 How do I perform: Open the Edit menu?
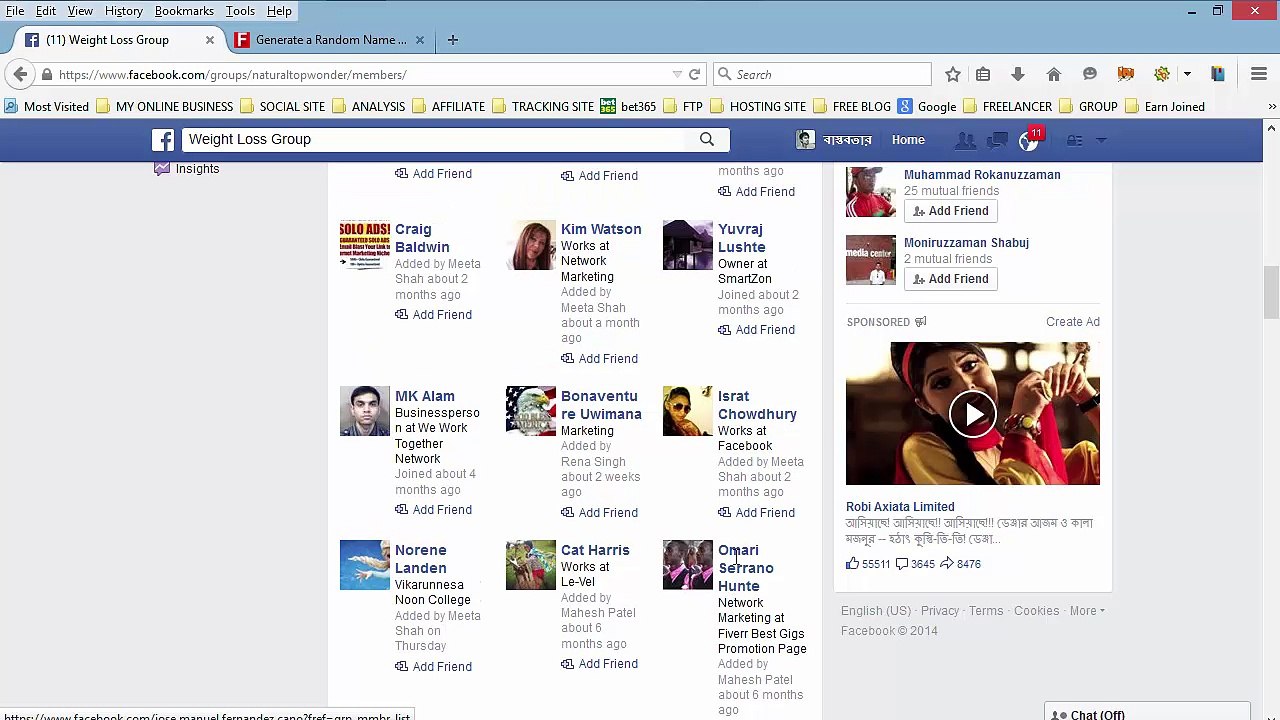point(46,11)
